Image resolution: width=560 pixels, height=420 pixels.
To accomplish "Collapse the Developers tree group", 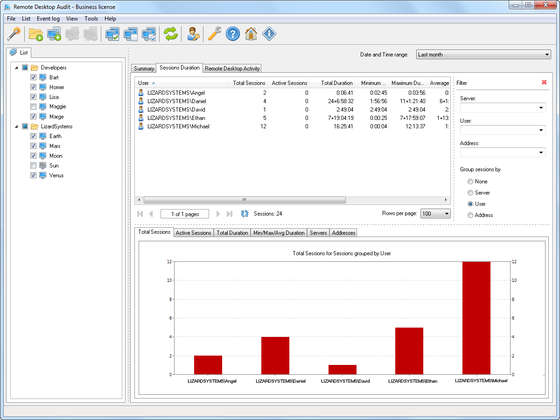I will (x=16, y=68).
